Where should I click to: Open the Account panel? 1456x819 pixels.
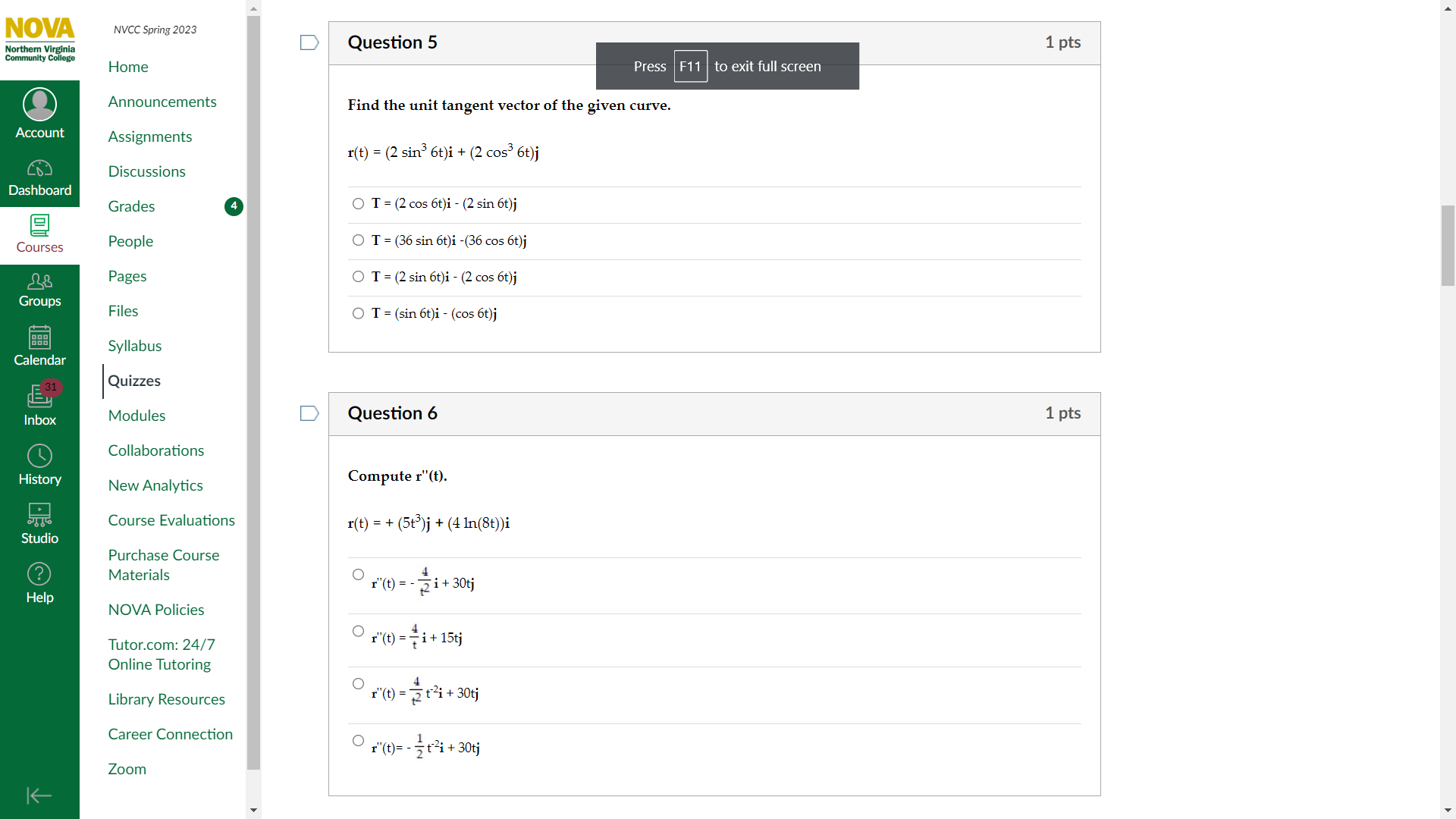click(39, 111)
